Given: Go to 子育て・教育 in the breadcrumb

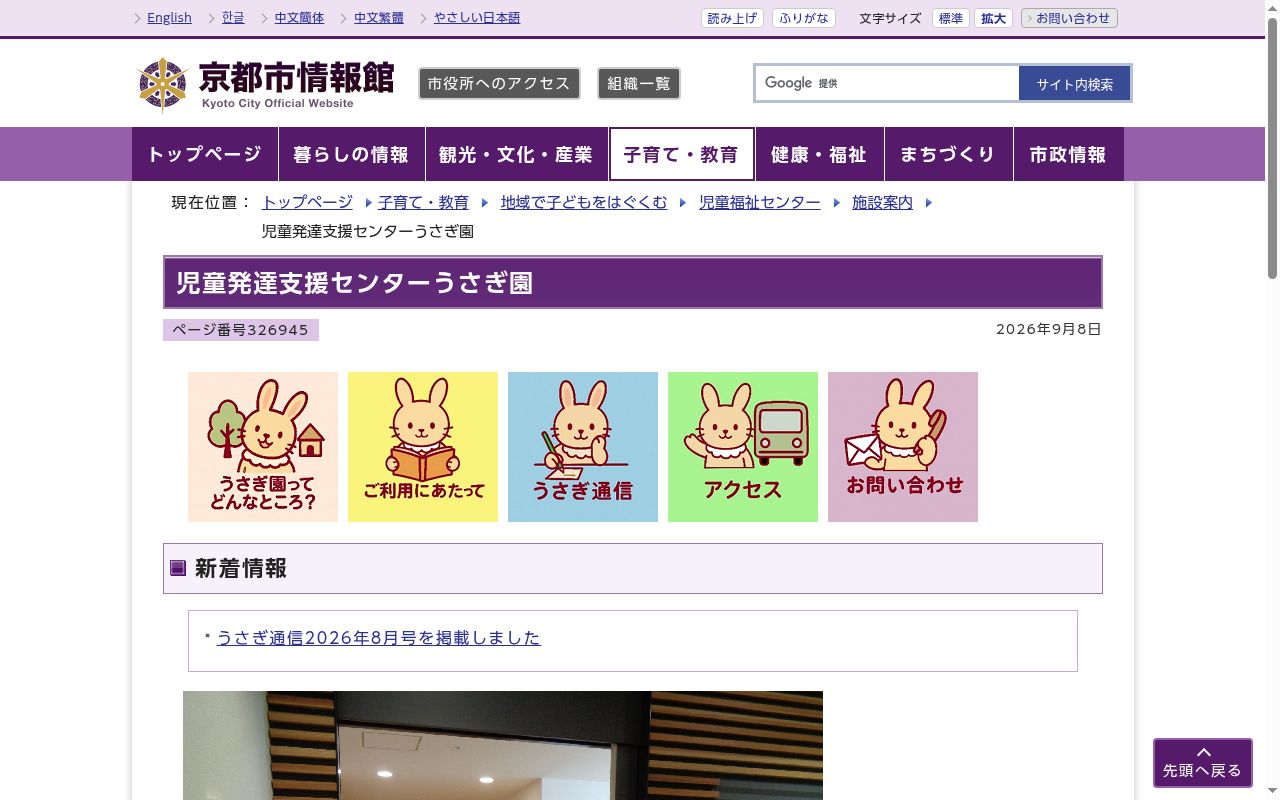Looking at the screenshot, I should 423,202.
